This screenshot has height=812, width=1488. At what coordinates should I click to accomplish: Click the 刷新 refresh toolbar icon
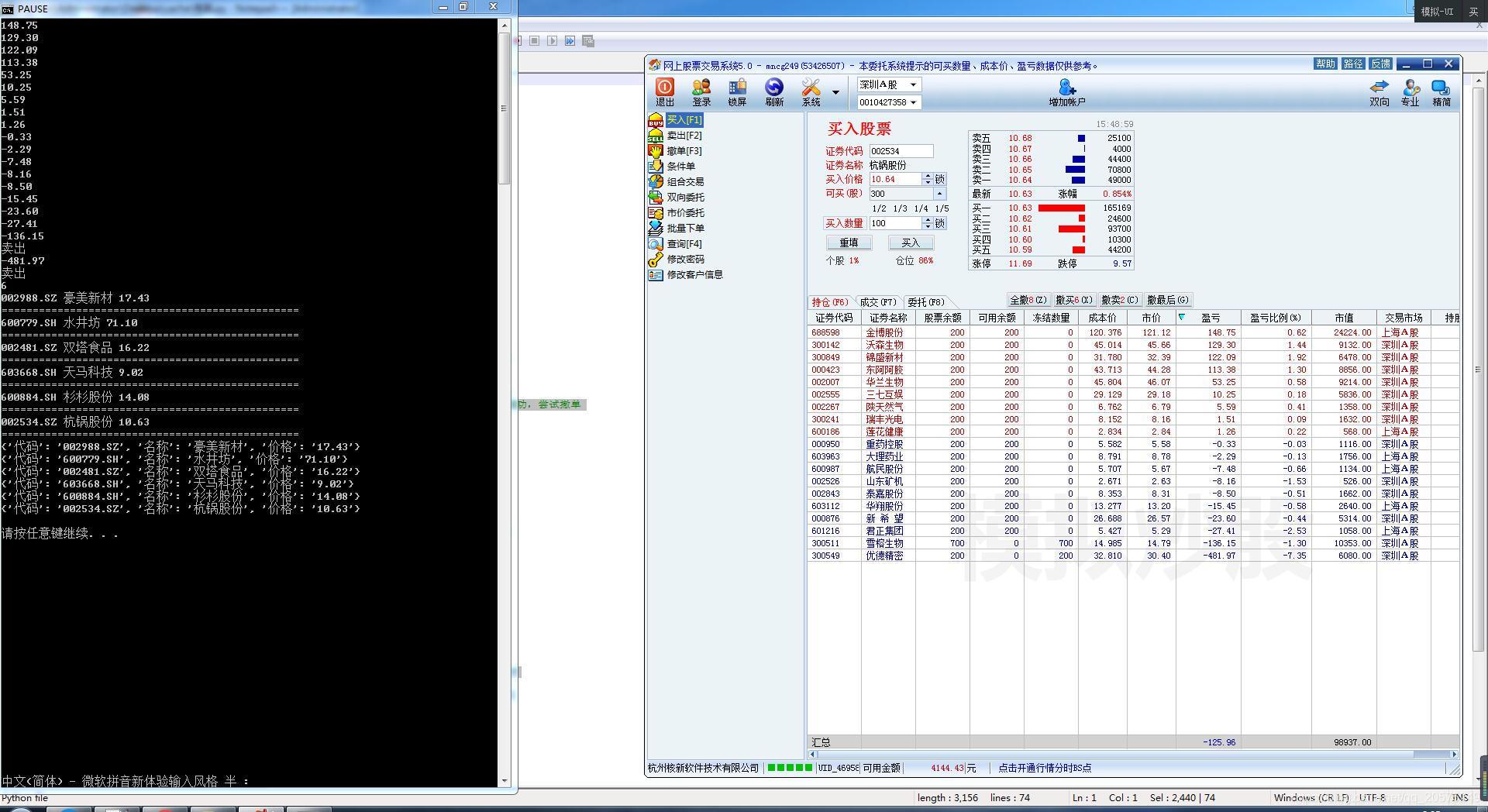[774, 91]
